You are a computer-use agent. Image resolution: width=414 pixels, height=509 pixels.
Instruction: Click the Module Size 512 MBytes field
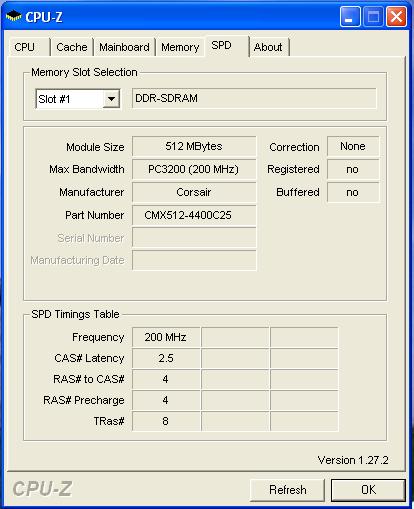coord(194,146)
